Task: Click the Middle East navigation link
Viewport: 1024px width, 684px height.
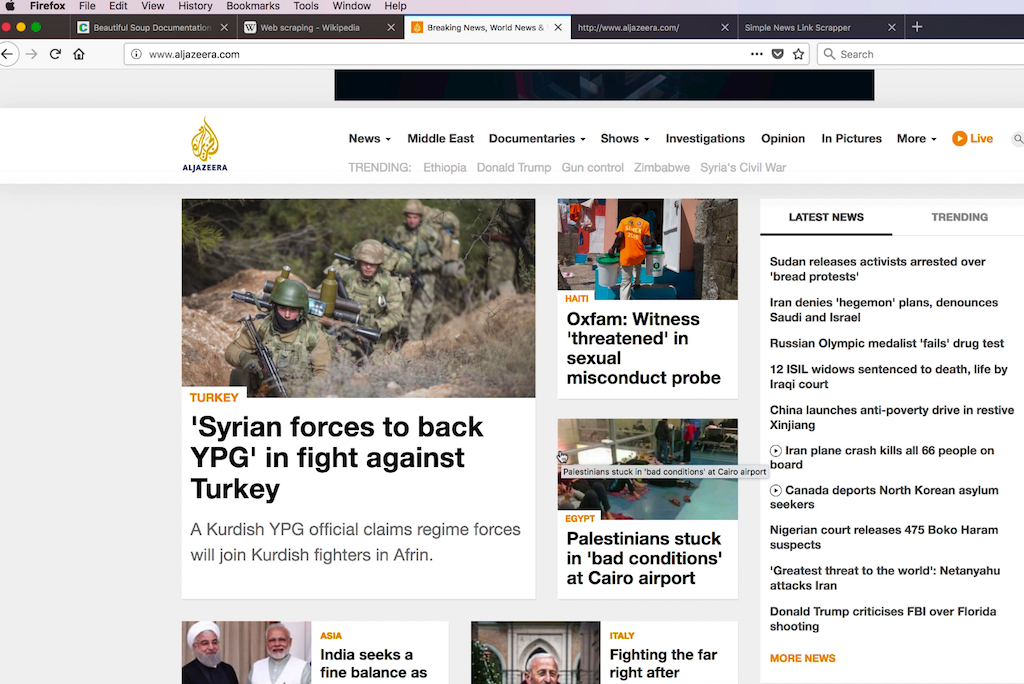Action: point(440,139)
